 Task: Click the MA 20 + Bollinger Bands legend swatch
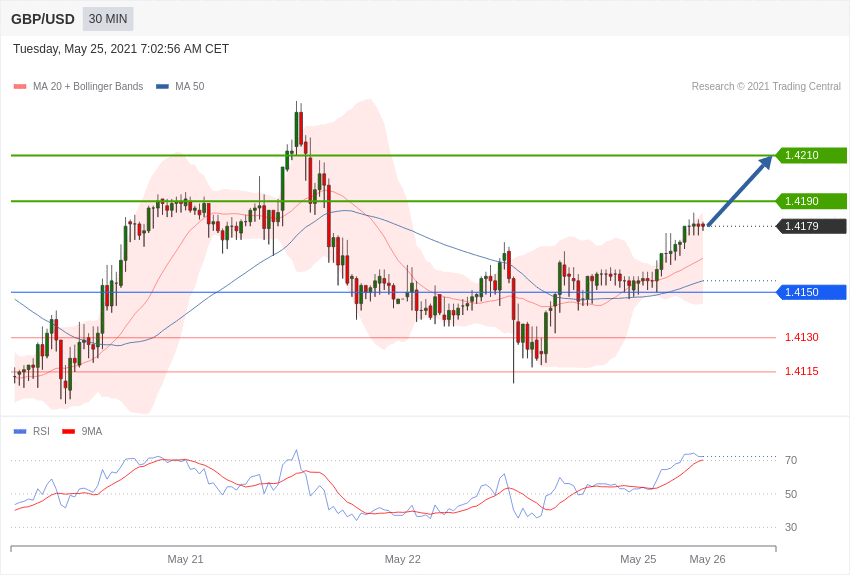click(x=20, y=86)
